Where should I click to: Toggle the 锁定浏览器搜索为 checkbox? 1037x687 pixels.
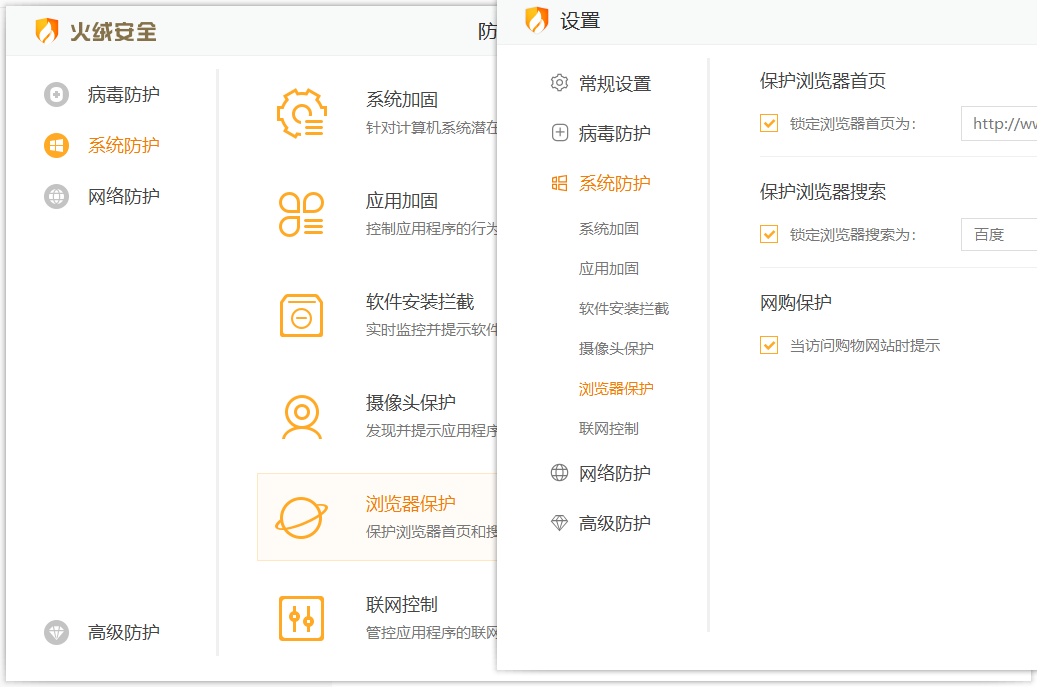(769, 235)
